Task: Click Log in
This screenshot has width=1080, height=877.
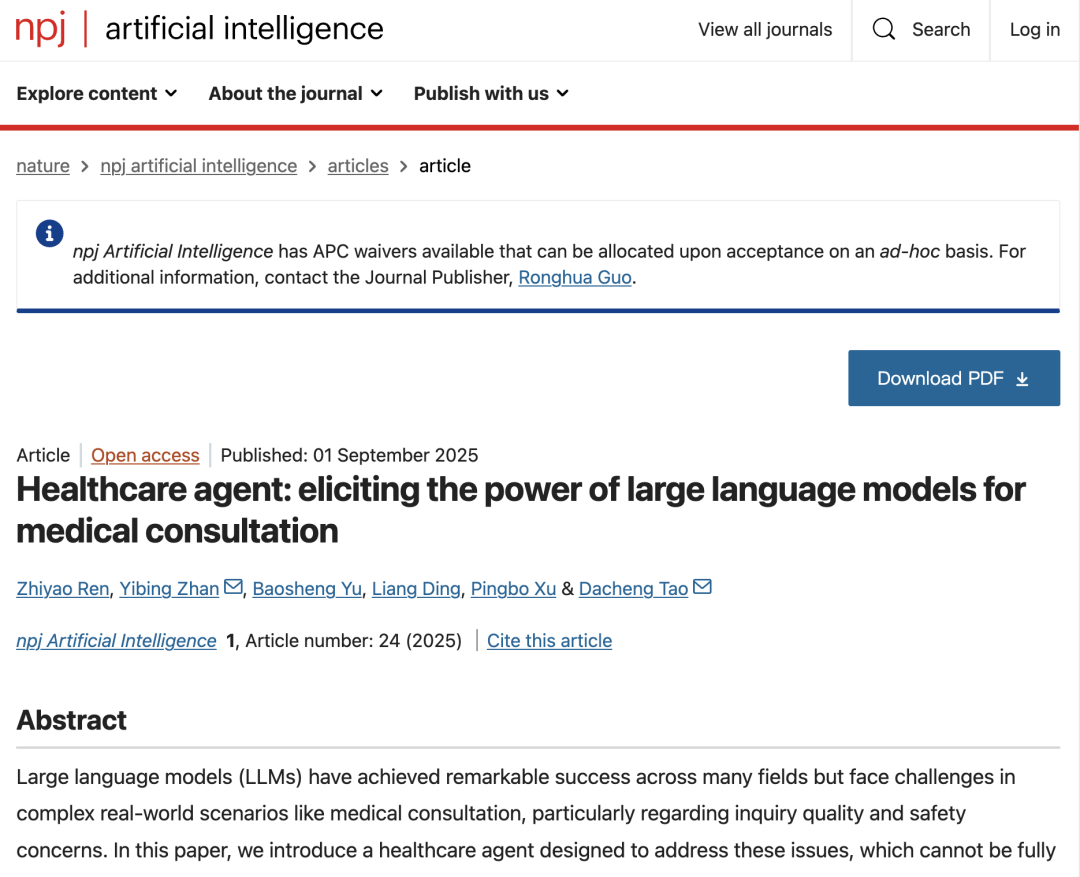Action: coord(1034,30)
